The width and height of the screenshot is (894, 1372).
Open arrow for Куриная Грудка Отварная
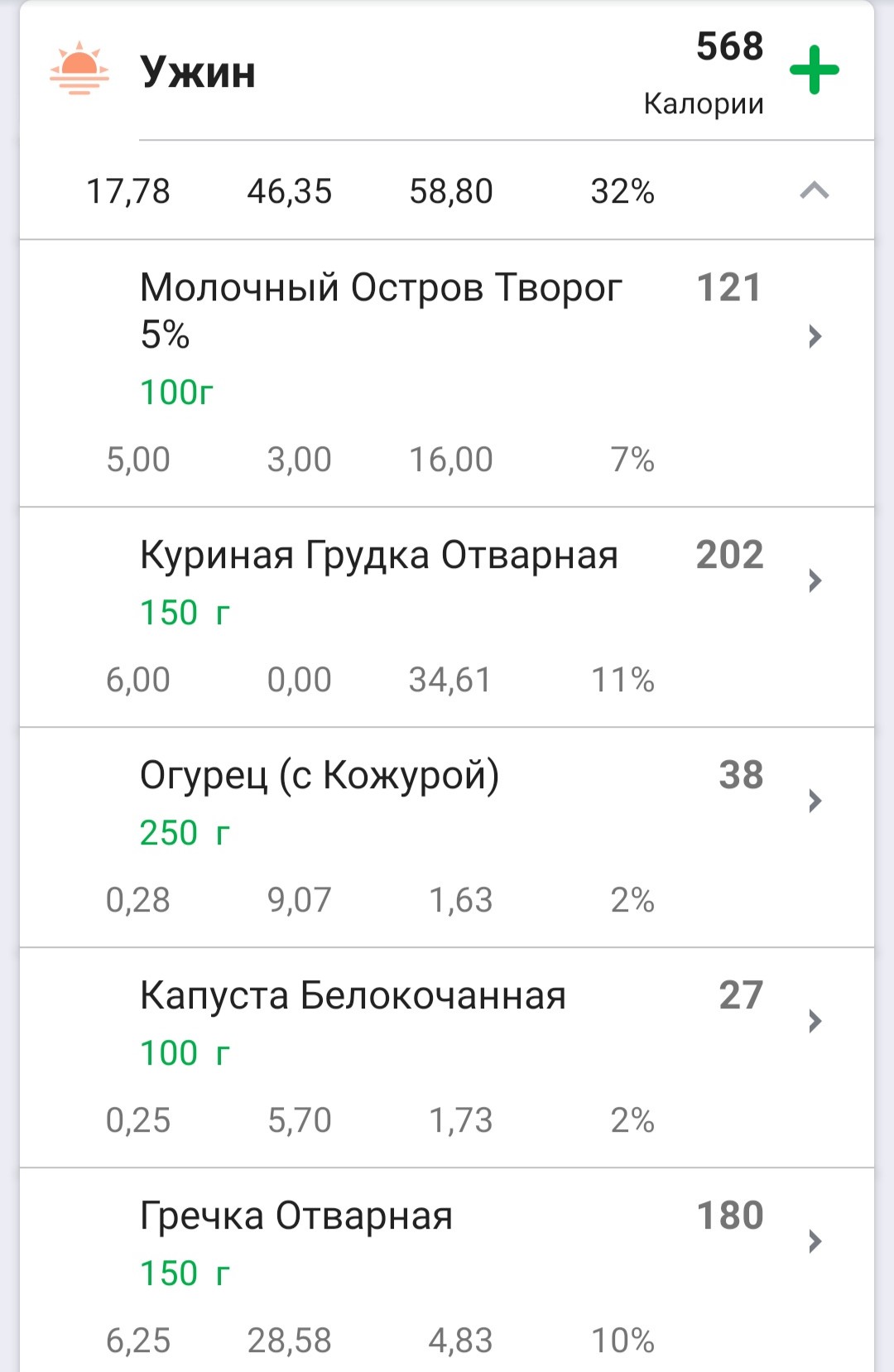click(815, 580)
